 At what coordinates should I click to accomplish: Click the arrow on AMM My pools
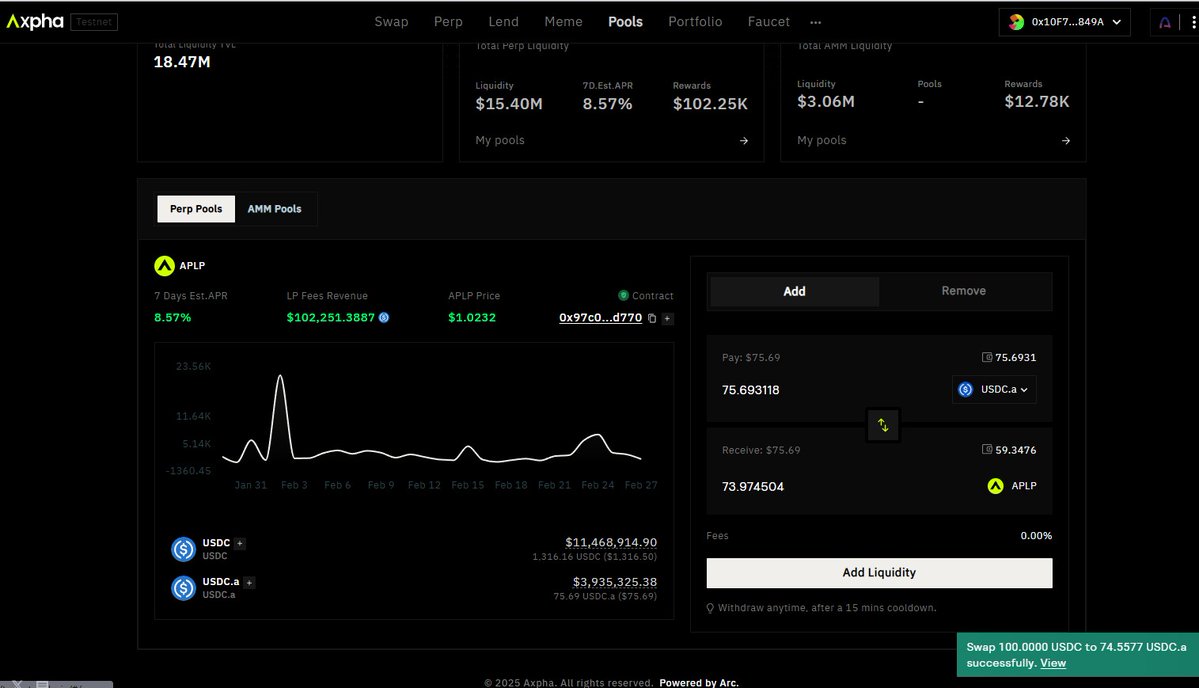point(1066,141)
